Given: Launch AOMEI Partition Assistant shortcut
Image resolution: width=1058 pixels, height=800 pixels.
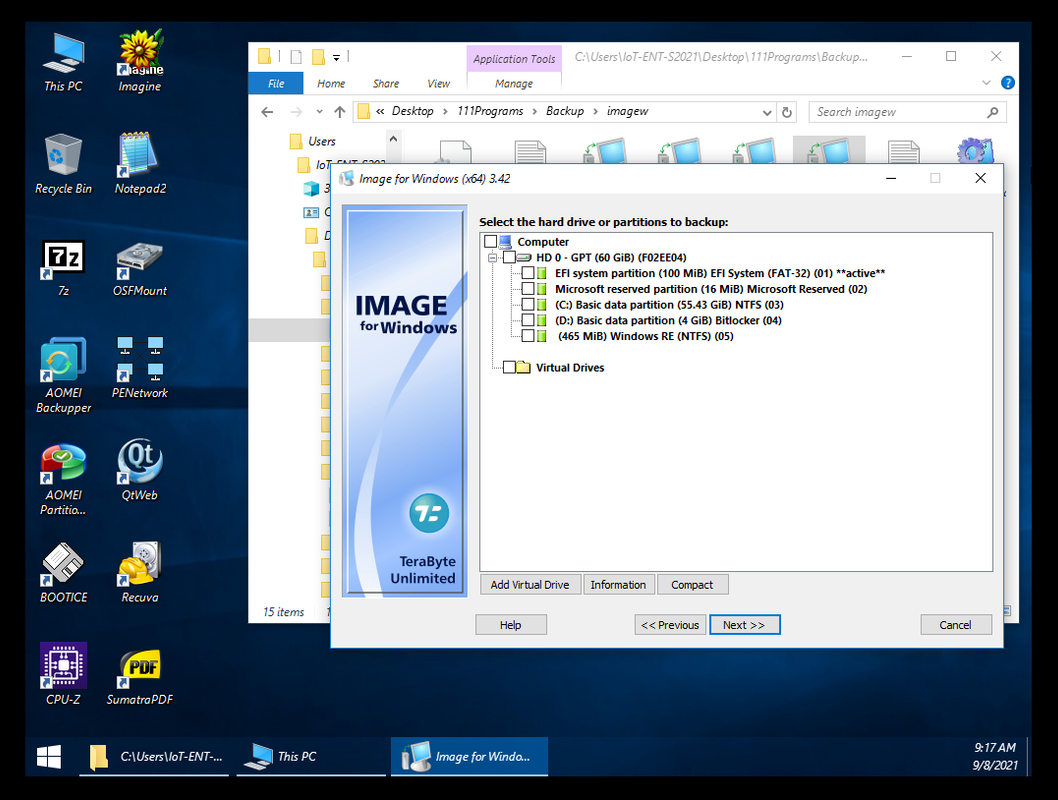Looking at the screenshot, I should click(63, 479).
